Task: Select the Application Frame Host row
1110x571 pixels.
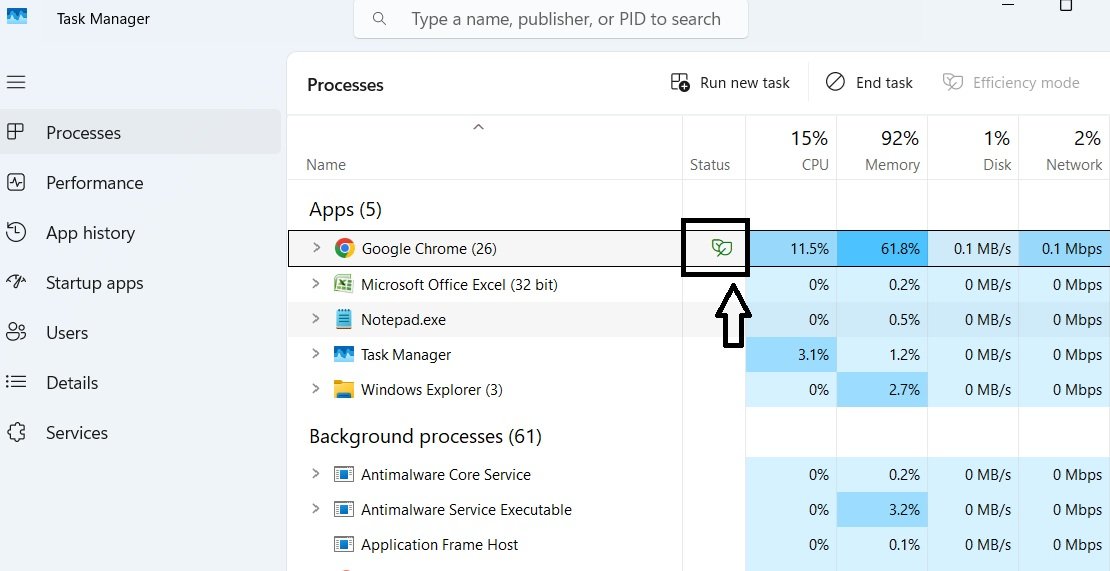Action: pyautogui.click(x=699, y=545)
